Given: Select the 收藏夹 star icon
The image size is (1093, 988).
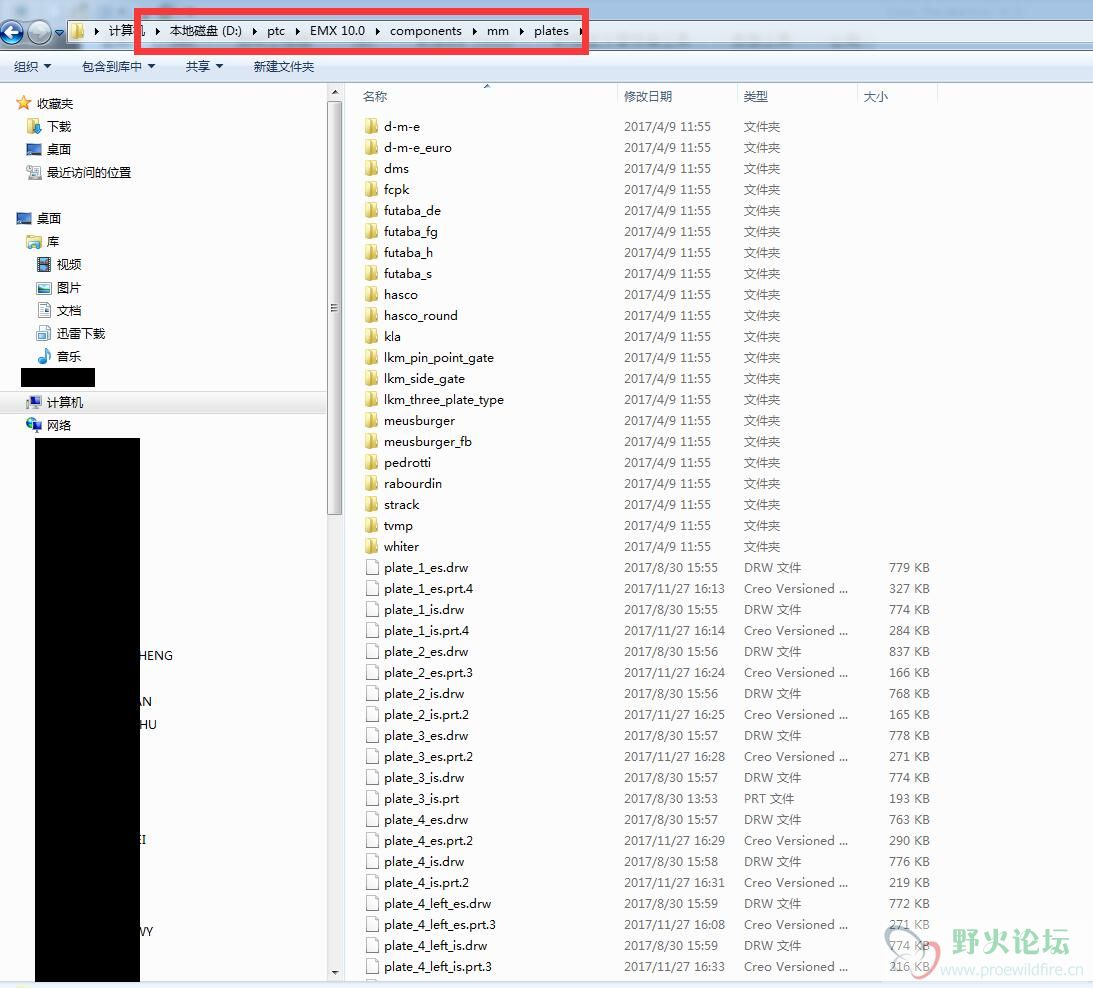Looking at the screenshot, I should [24, 103].
